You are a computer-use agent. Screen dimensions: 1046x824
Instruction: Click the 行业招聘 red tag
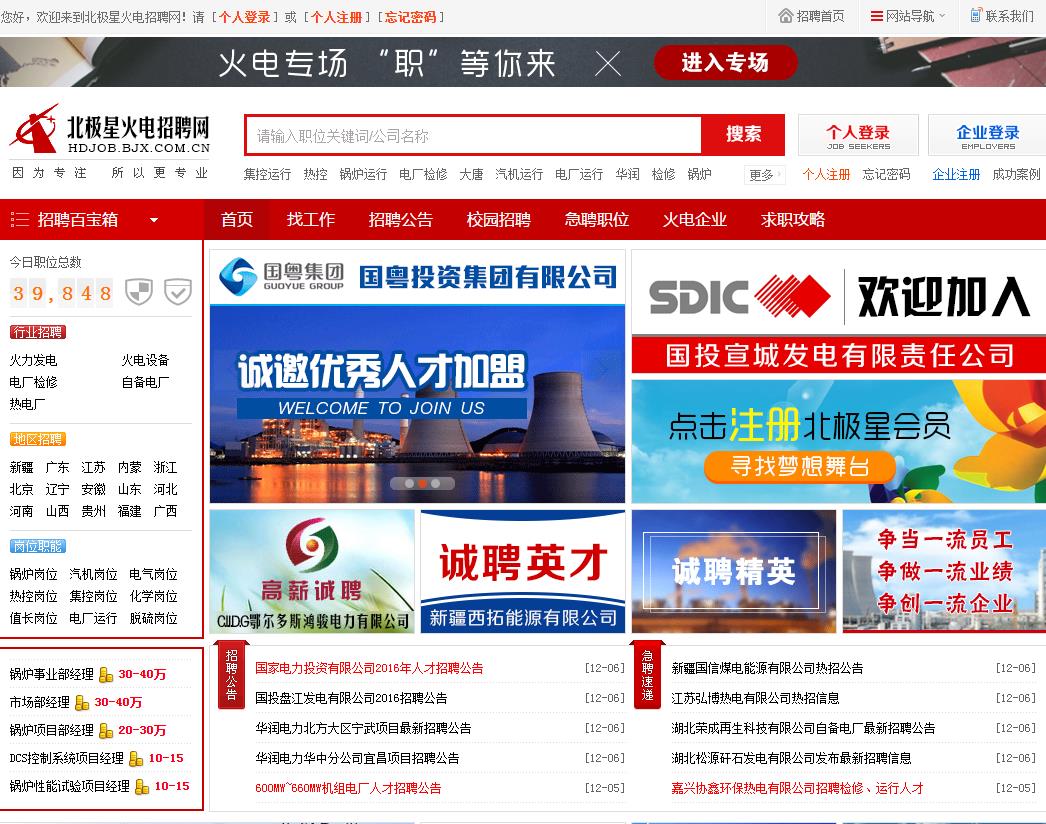click(x=38, y=332)
